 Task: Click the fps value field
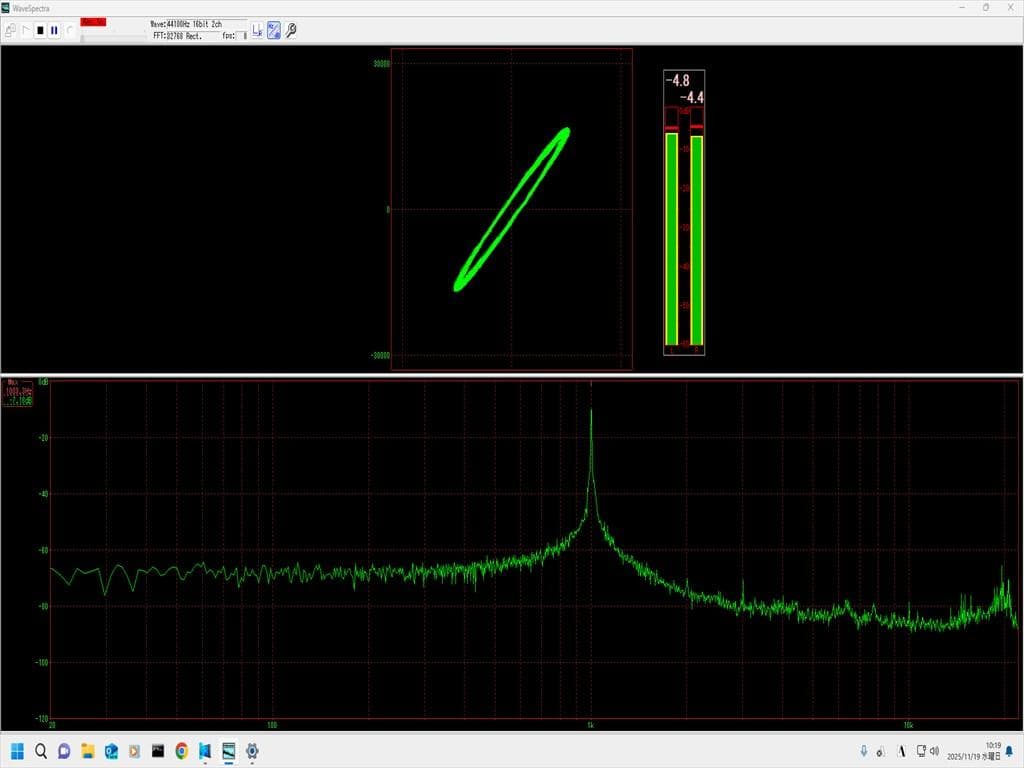pos(243,36)
